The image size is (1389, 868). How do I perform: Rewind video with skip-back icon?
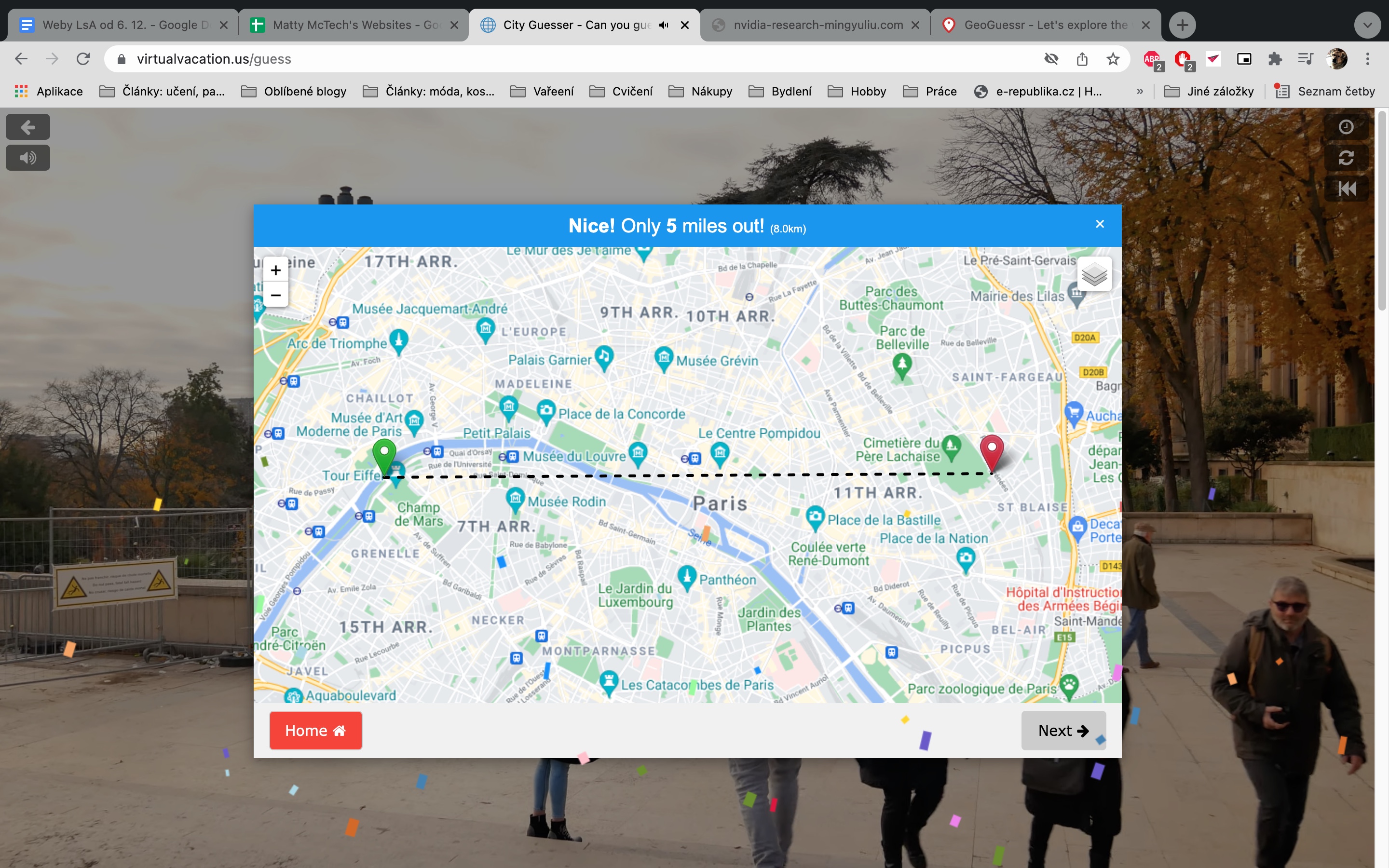pos(1347,188)
